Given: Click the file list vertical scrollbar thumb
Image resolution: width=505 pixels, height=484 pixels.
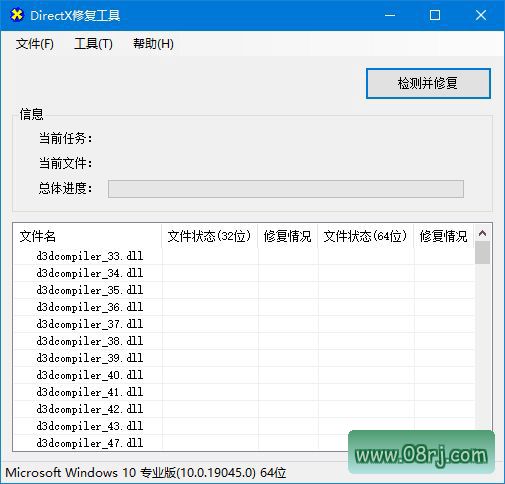Looking at the screenshot, I should pyautogui.click(x=482, y=253).
